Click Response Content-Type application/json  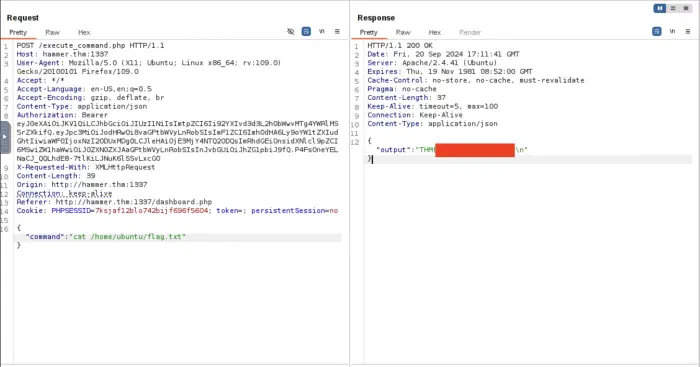coord(432,124)
